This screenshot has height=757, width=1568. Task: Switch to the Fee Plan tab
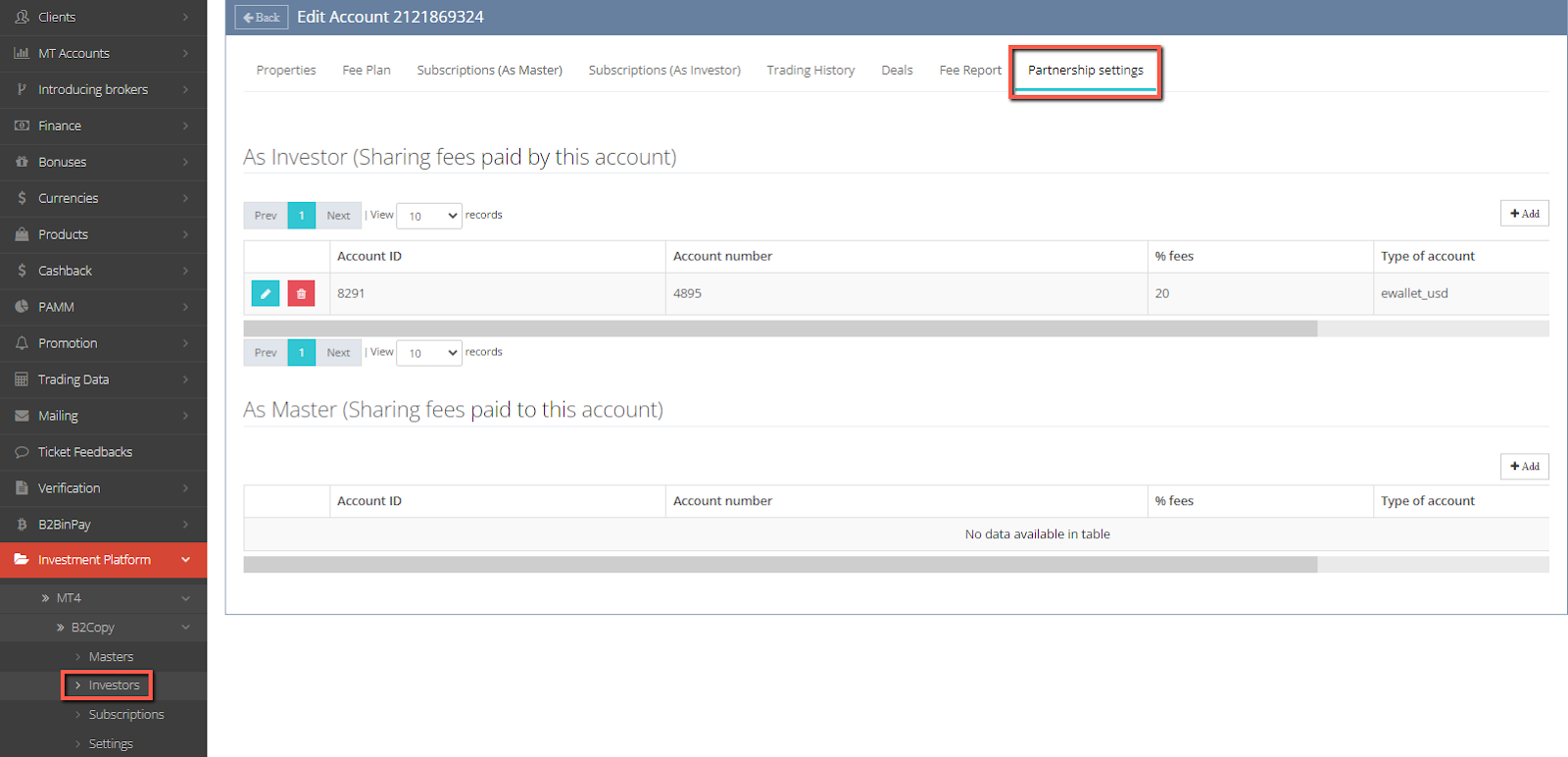pos(367,71)
